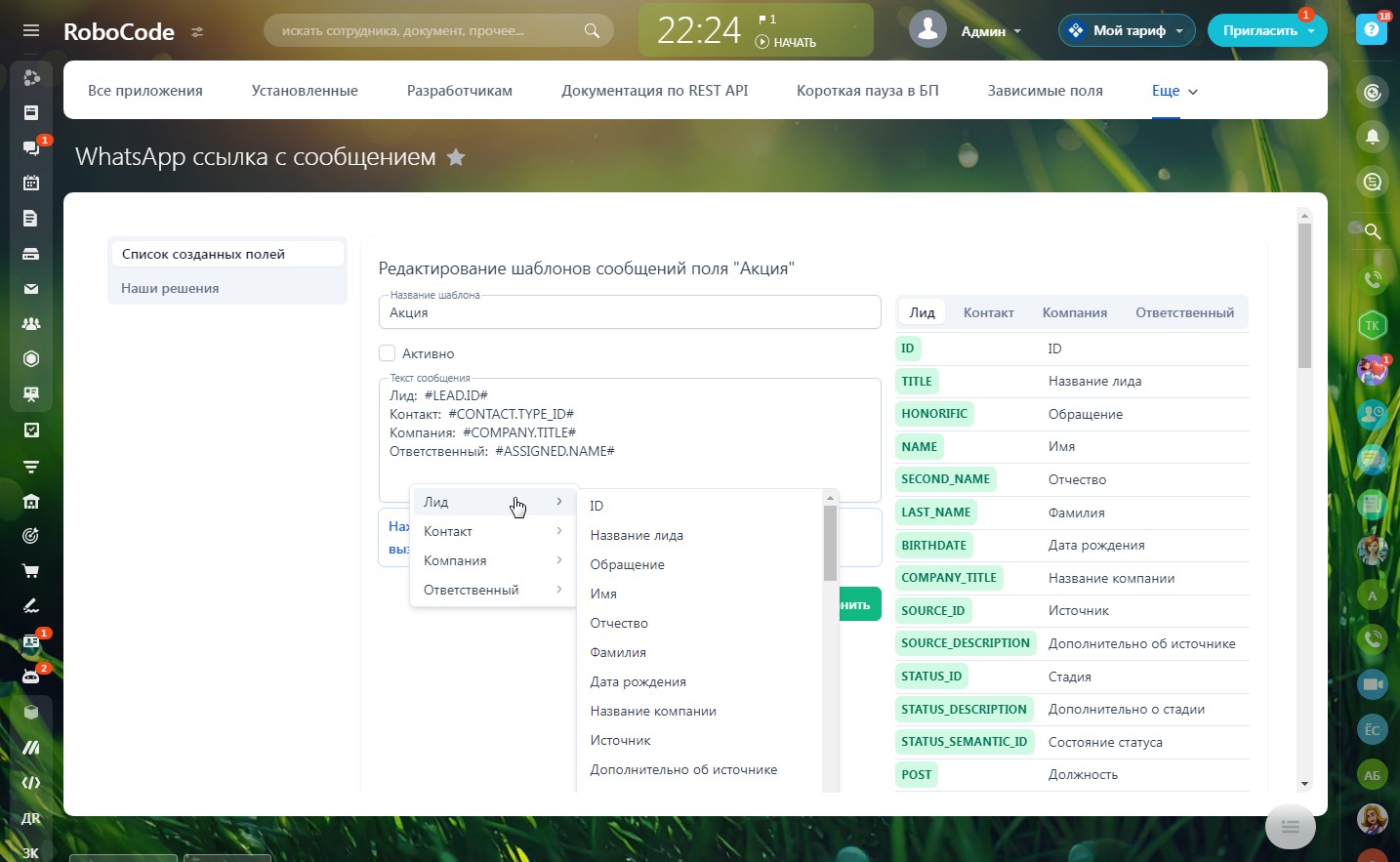Open the shopping cart icon in sidebar
1400x862 pixels.
[x=31, y=570]
